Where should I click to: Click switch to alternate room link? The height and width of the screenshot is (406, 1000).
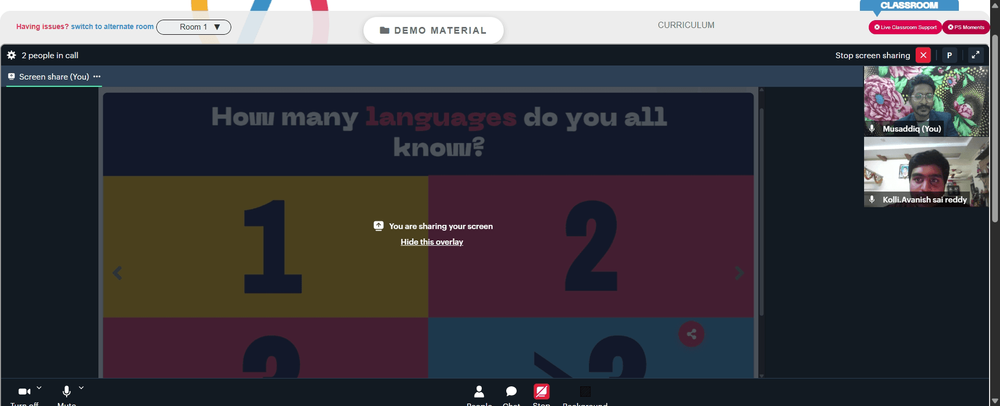112,27
